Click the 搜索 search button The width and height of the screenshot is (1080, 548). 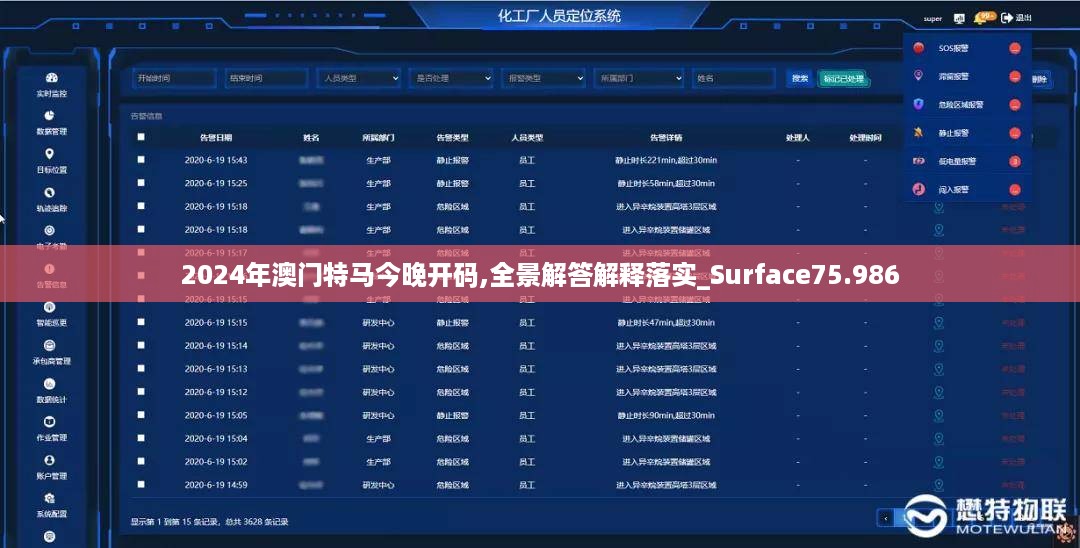coord(800,78)
